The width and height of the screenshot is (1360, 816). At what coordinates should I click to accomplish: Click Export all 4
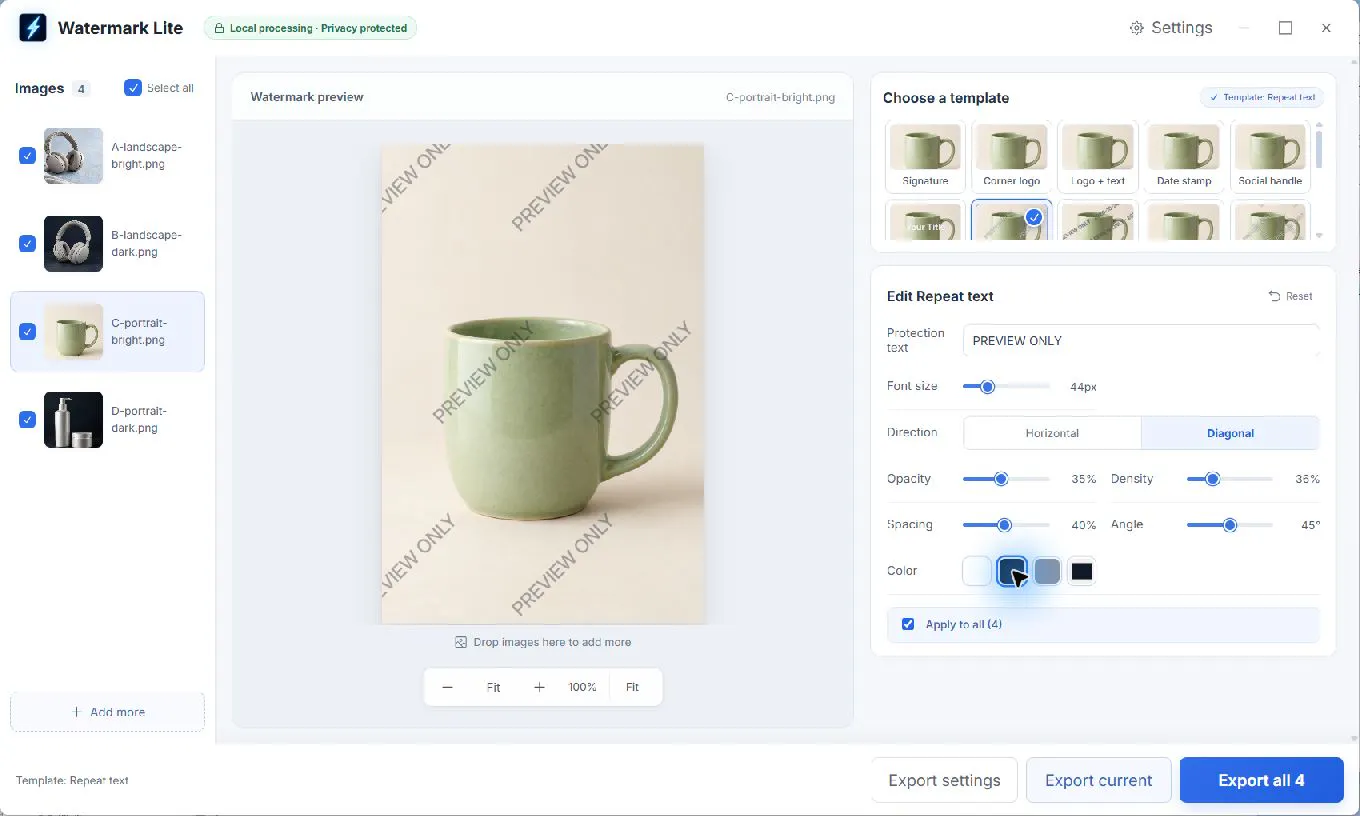coord(1261,780)
